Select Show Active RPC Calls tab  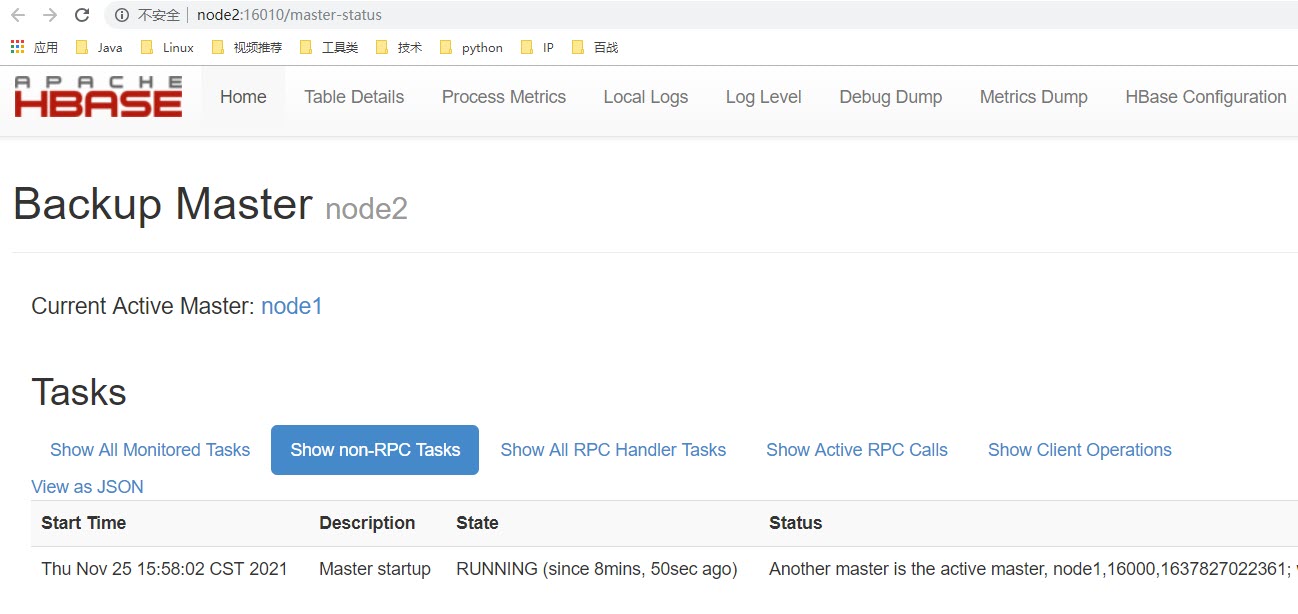pyautogui.click(x=857, y=450)
